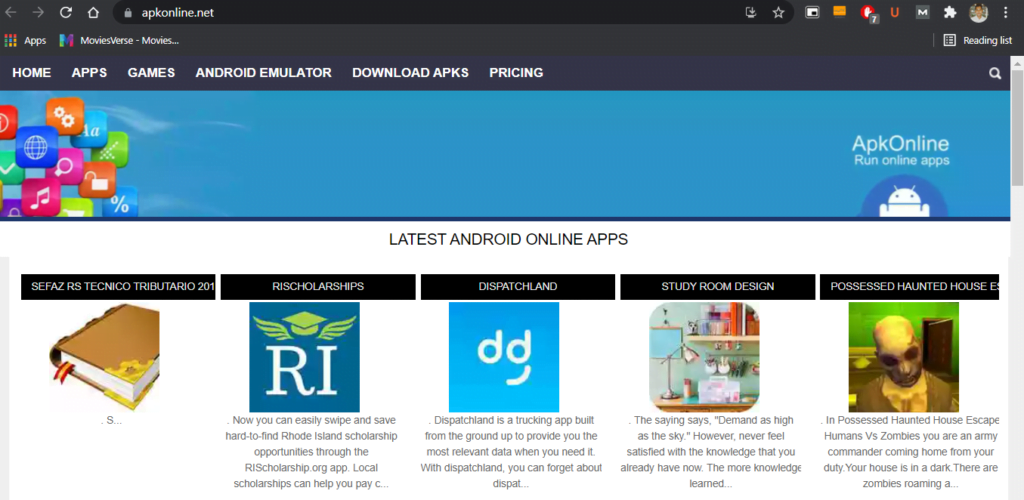Click the Study Room Design description
The width and height of the screenshot is (1024, 500).
(711, 452)
